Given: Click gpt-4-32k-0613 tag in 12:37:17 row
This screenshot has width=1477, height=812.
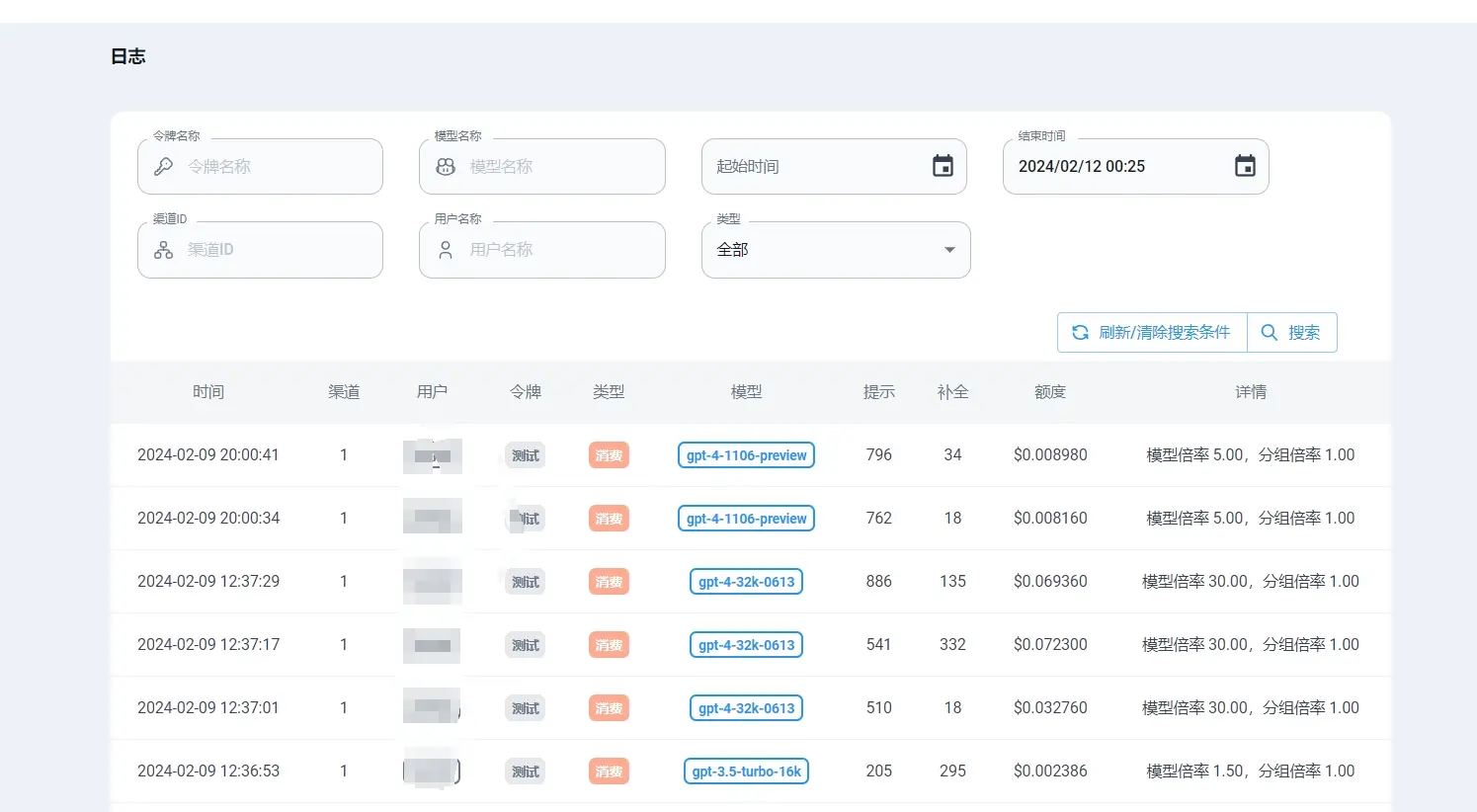Looking at the screenshot, I should [x=746, y=645].
